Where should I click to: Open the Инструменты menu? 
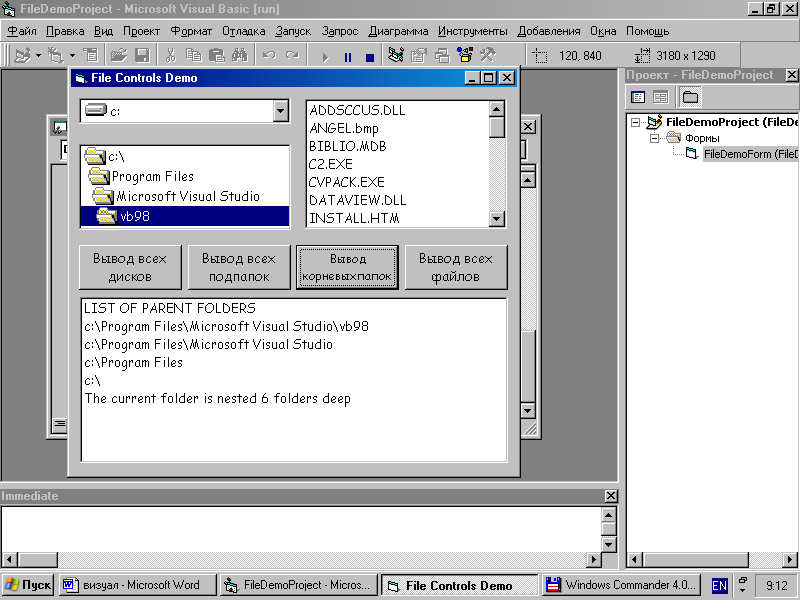pos(472,31)
